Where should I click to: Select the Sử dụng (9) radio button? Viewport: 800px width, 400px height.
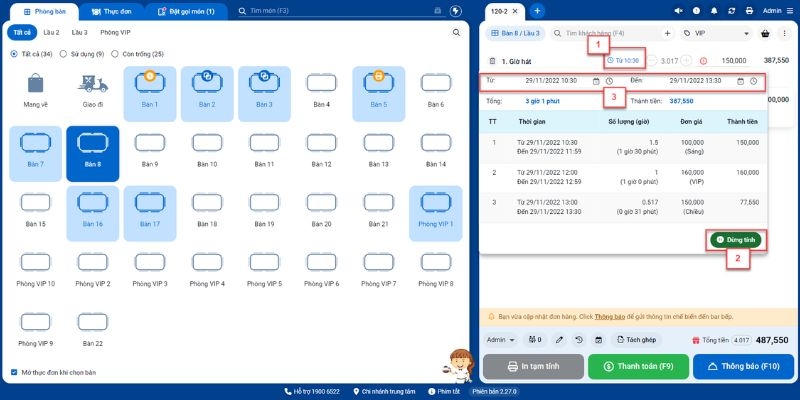63,54
